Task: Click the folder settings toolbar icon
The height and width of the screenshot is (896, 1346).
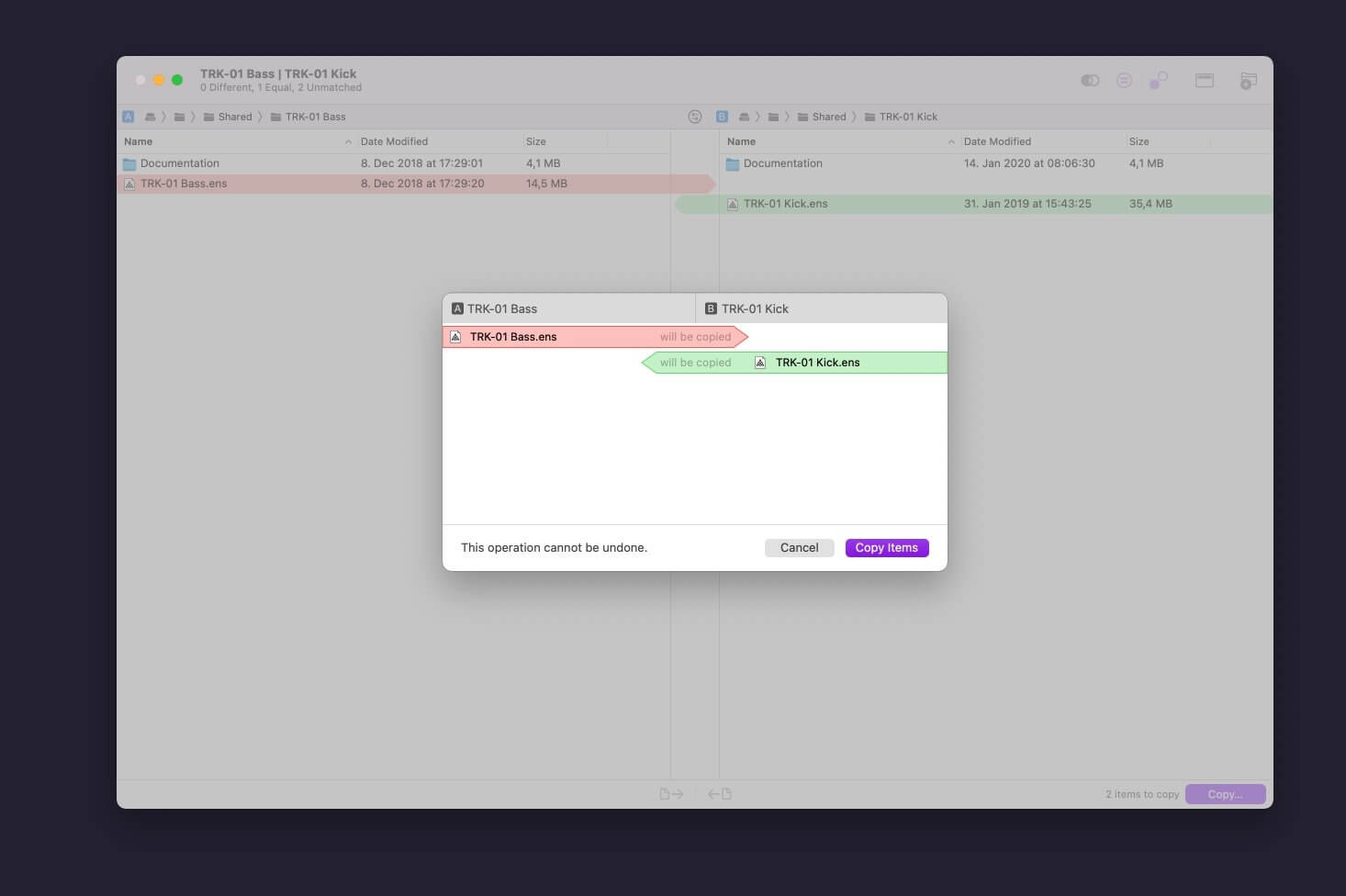Action: tap(1248, 81)
